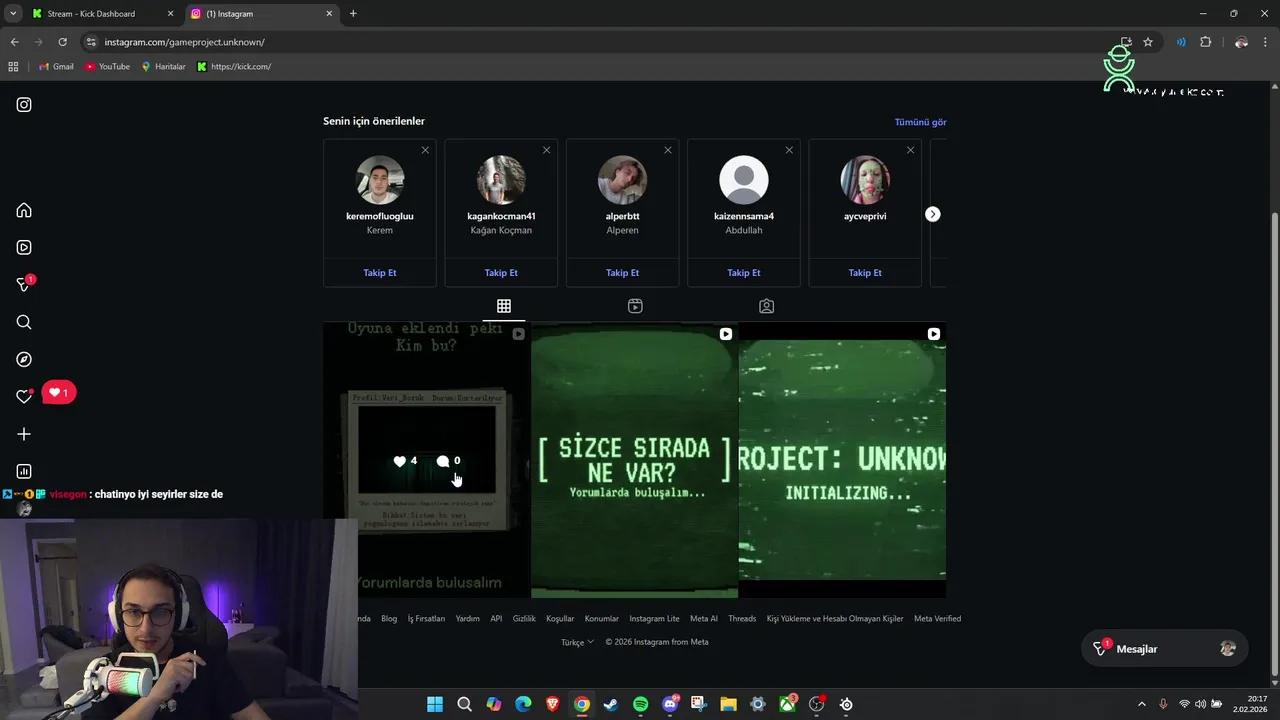
Task: Open direct messages icon in the sidebar
Action: [24, 285]
